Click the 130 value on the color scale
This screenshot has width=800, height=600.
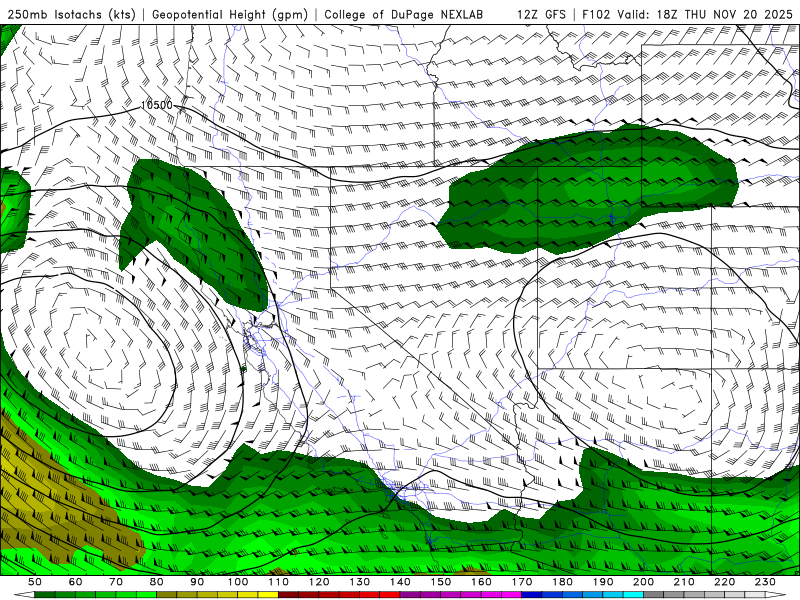point(360,582)
